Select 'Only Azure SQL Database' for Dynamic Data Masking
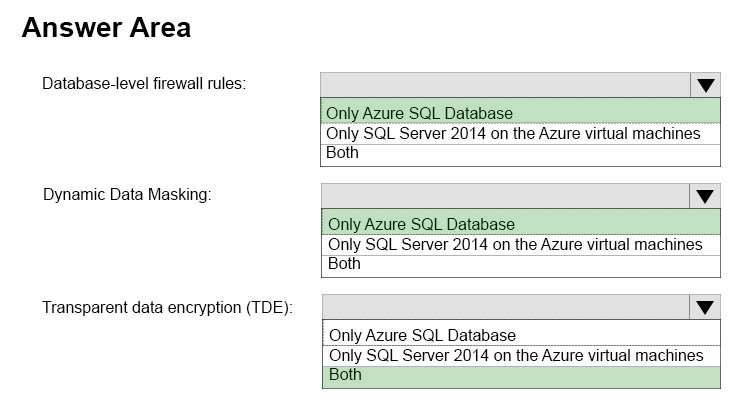 [x=521, y=222]
